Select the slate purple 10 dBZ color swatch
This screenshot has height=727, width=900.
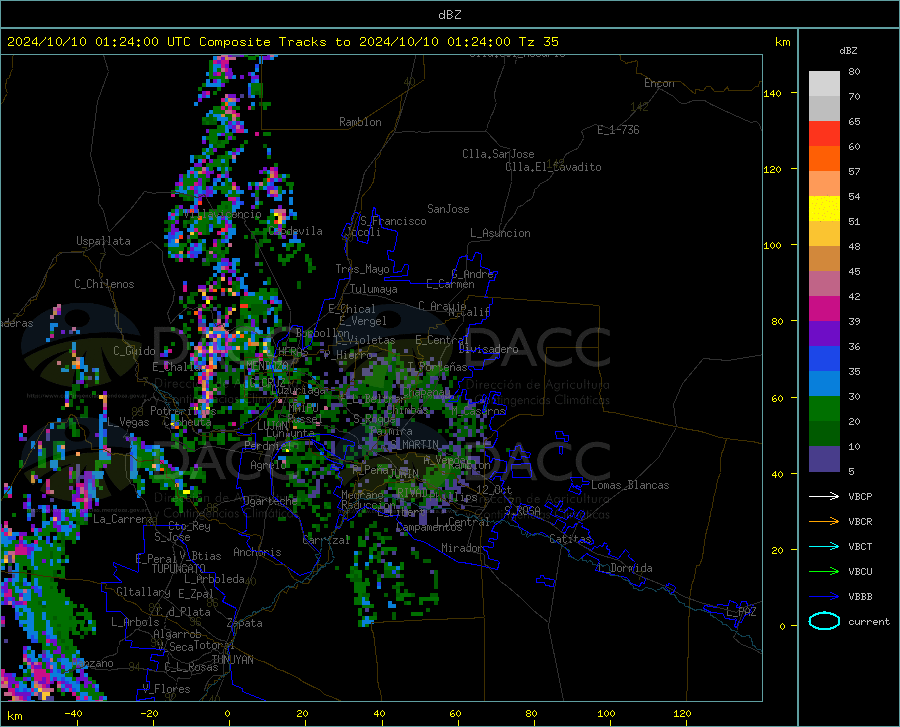[824, 459]
